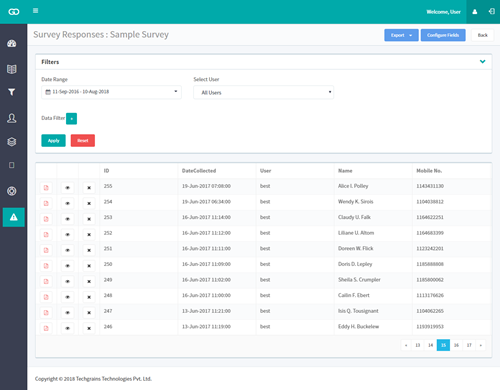The image size is (500, 390).
Task: Toggle the hamburger menu in top bar
Action: [35, 11]
